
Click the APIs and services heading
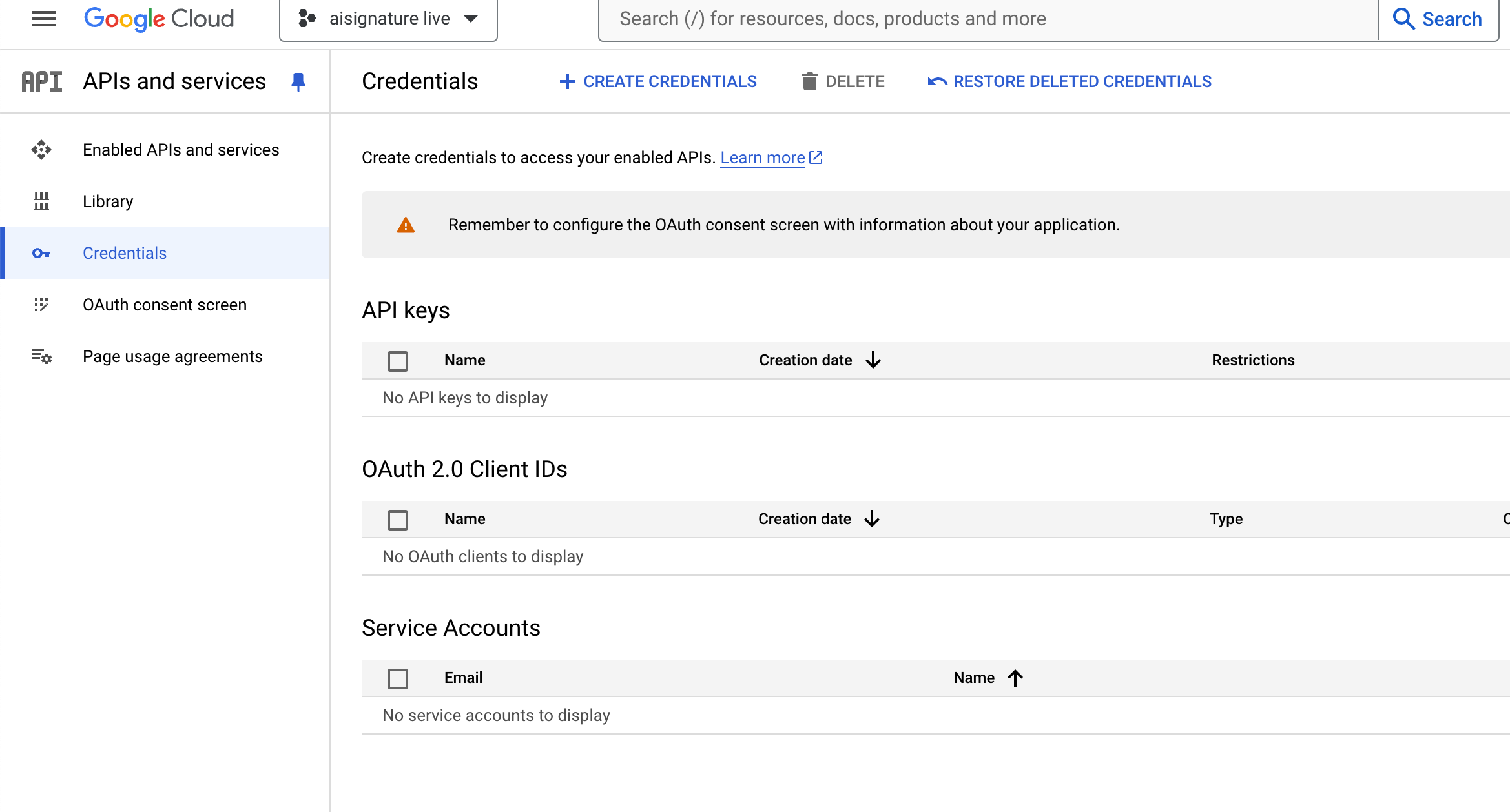point(174,81)
